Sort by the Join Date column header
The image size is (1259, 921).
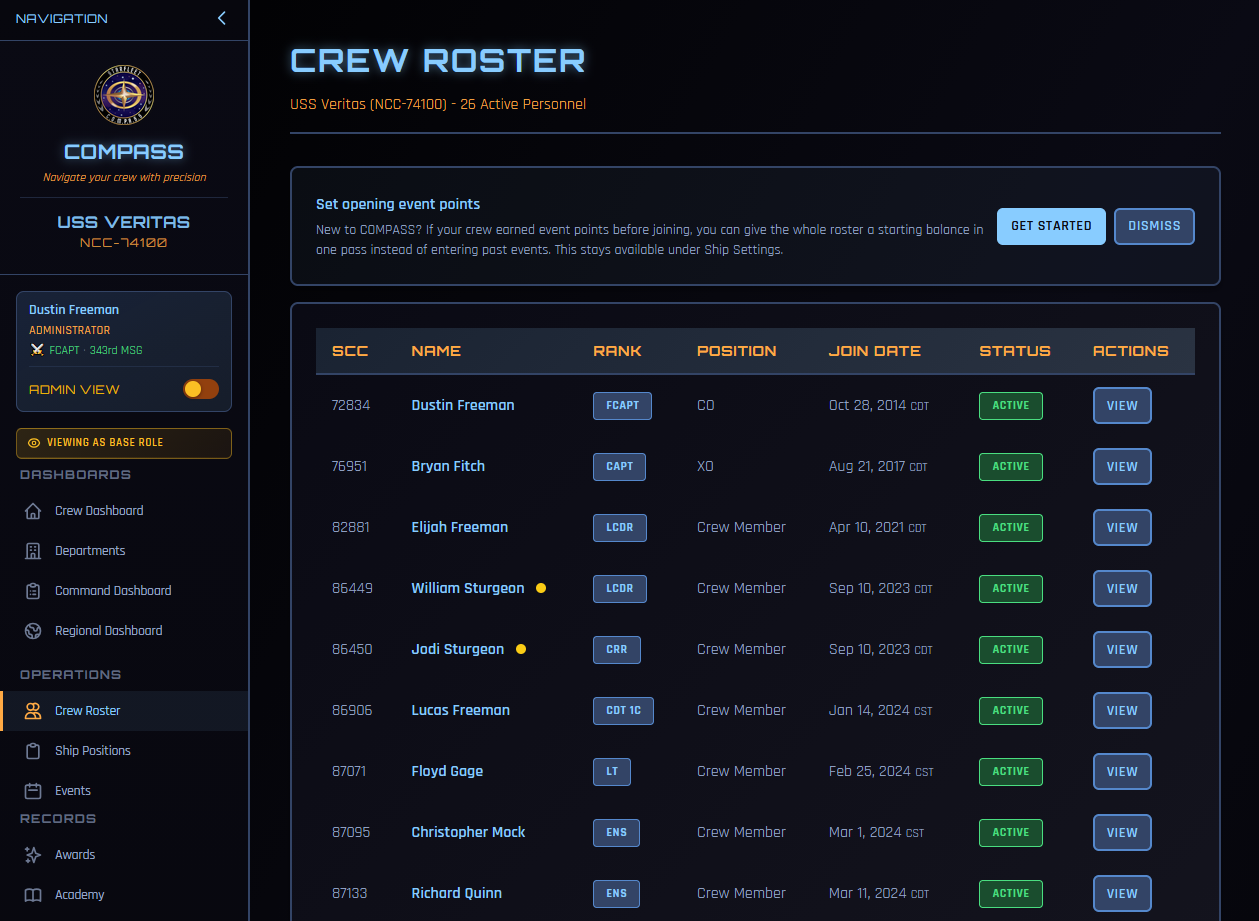(x=875, y=351)
